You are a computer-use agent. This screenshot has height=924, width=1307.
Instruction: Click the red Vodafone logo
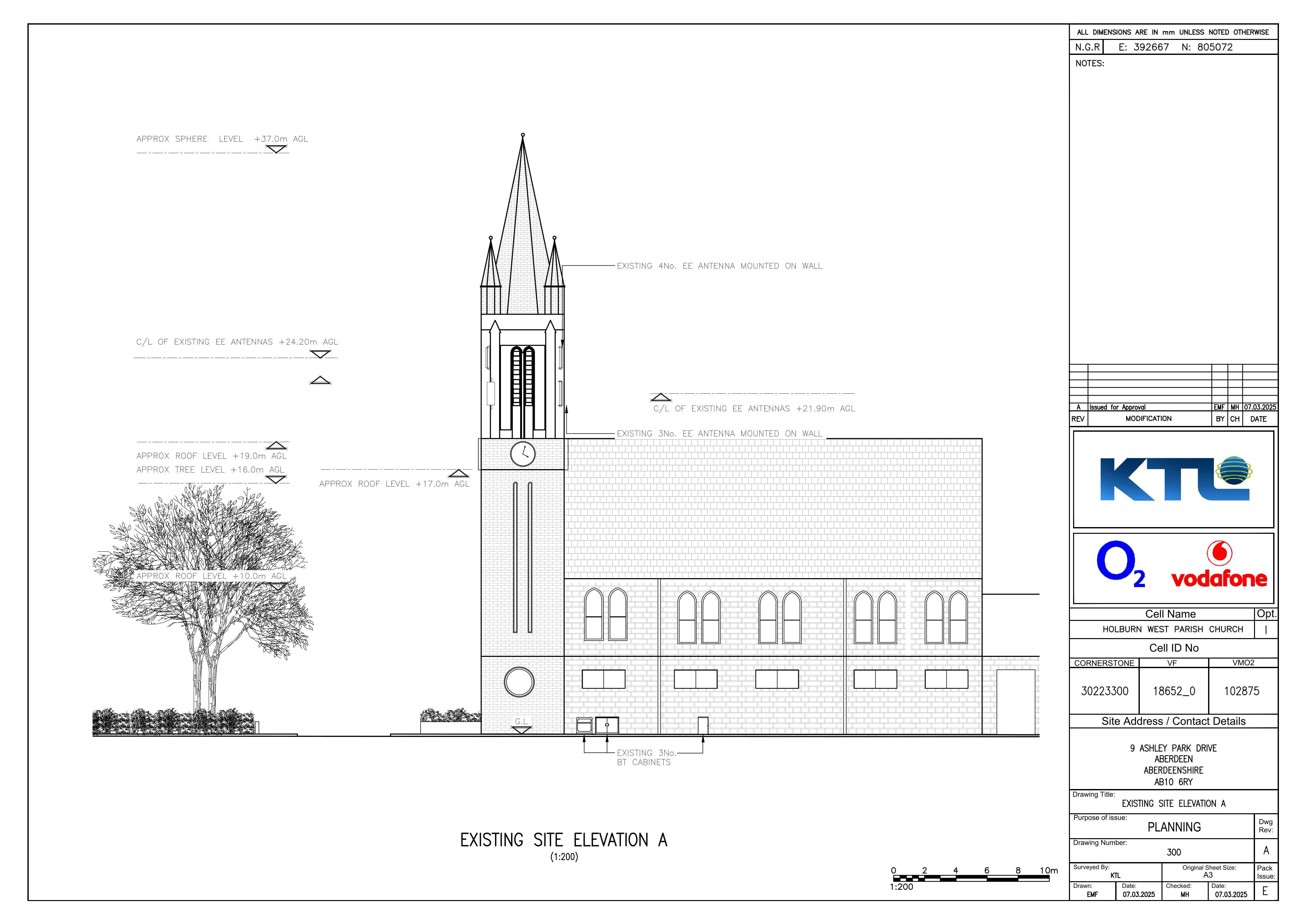point(1219,564)
